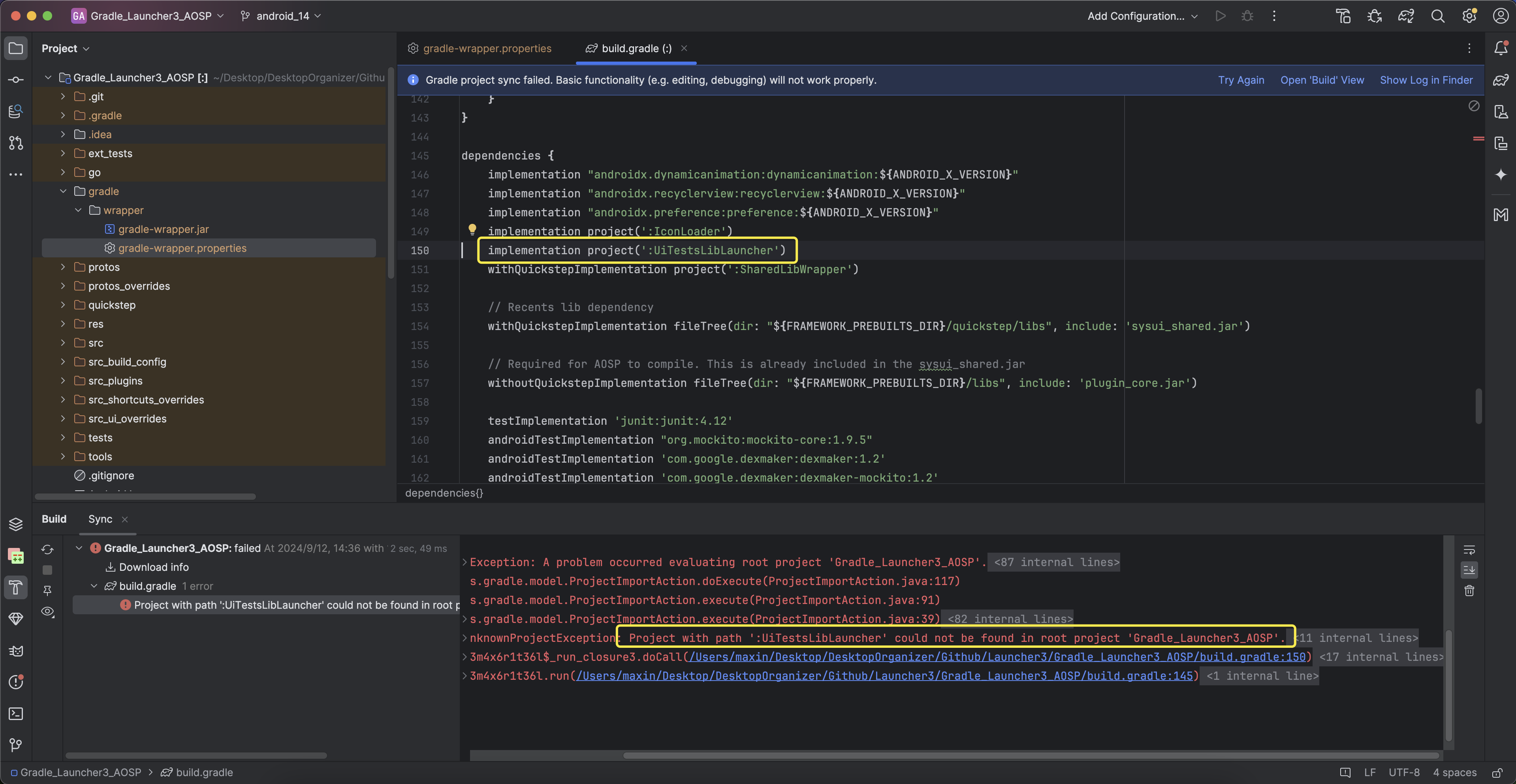This screenshot has height=784, width=1516.
Task: Click Try Again link in sync banner
Action: [1241, 80]
